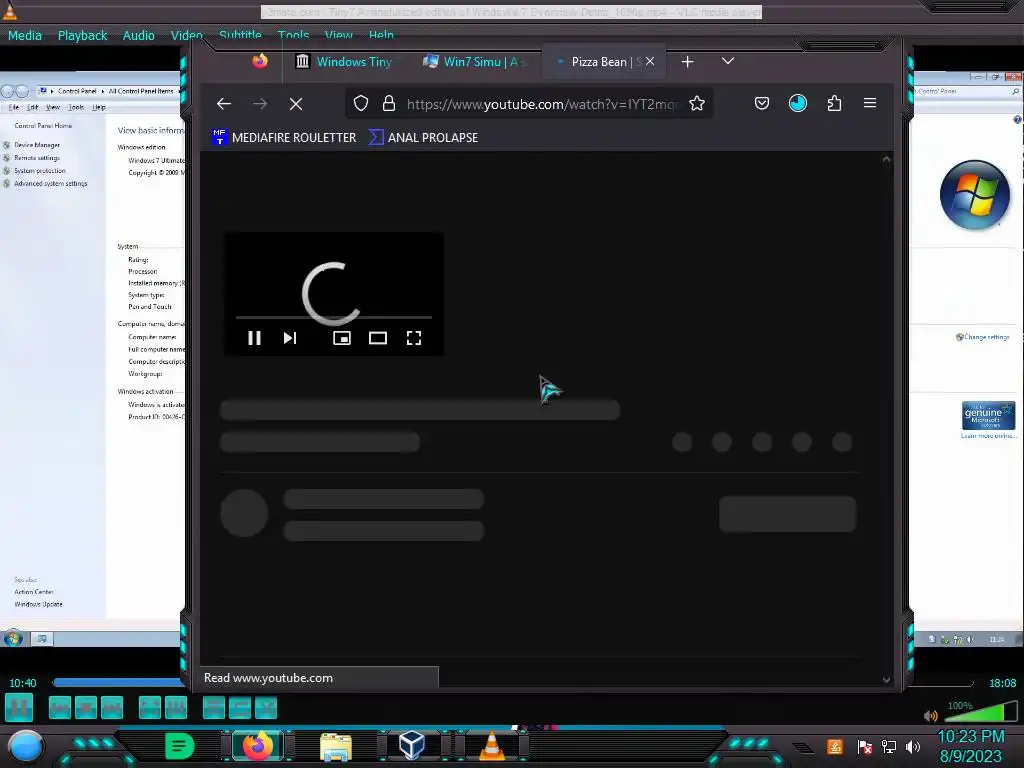This screenshot has height=768, width=1024.
Task: Toggle VLC random shuffle
Action: (266, 708)
